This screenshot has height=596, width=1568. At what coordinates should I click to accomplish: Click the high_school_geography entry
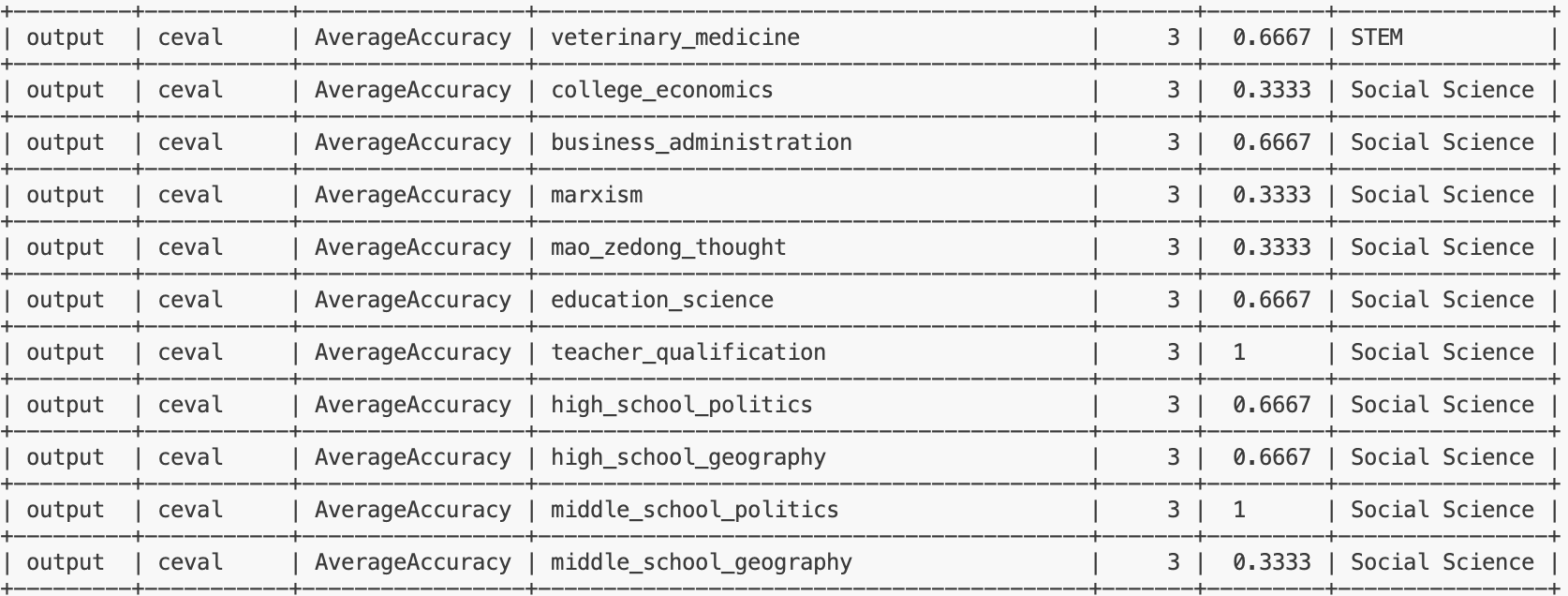point(688,457)
